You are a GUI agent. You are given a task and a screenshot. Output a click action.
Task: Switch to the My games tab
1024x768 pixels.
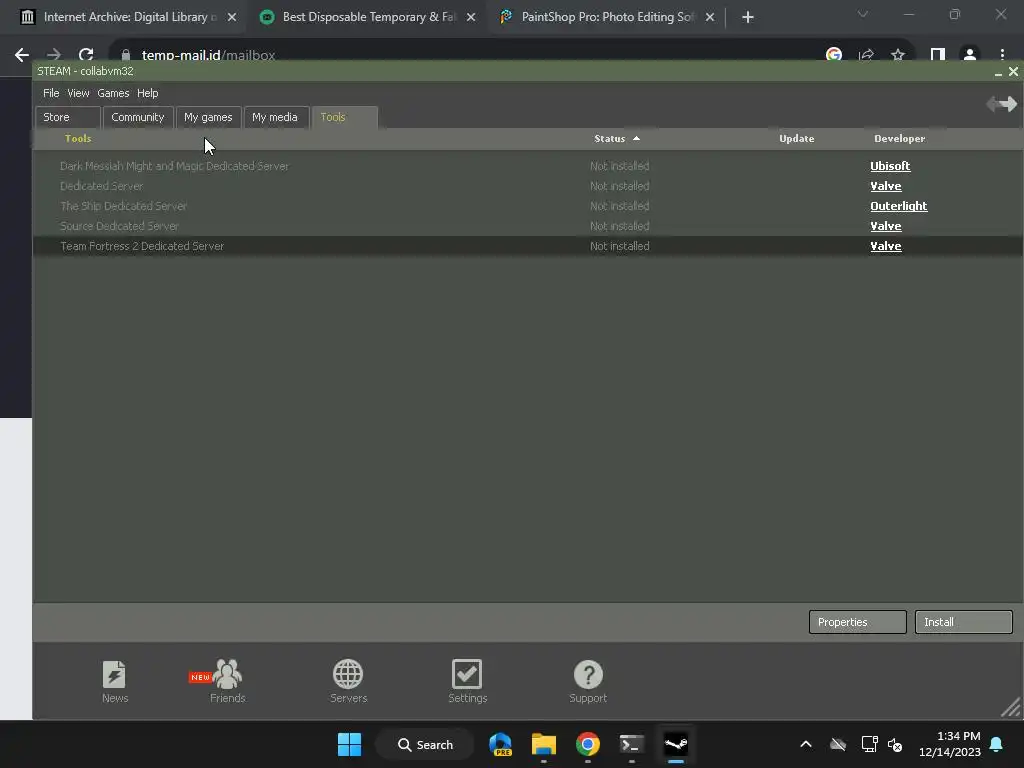click(x=208, y=117)
